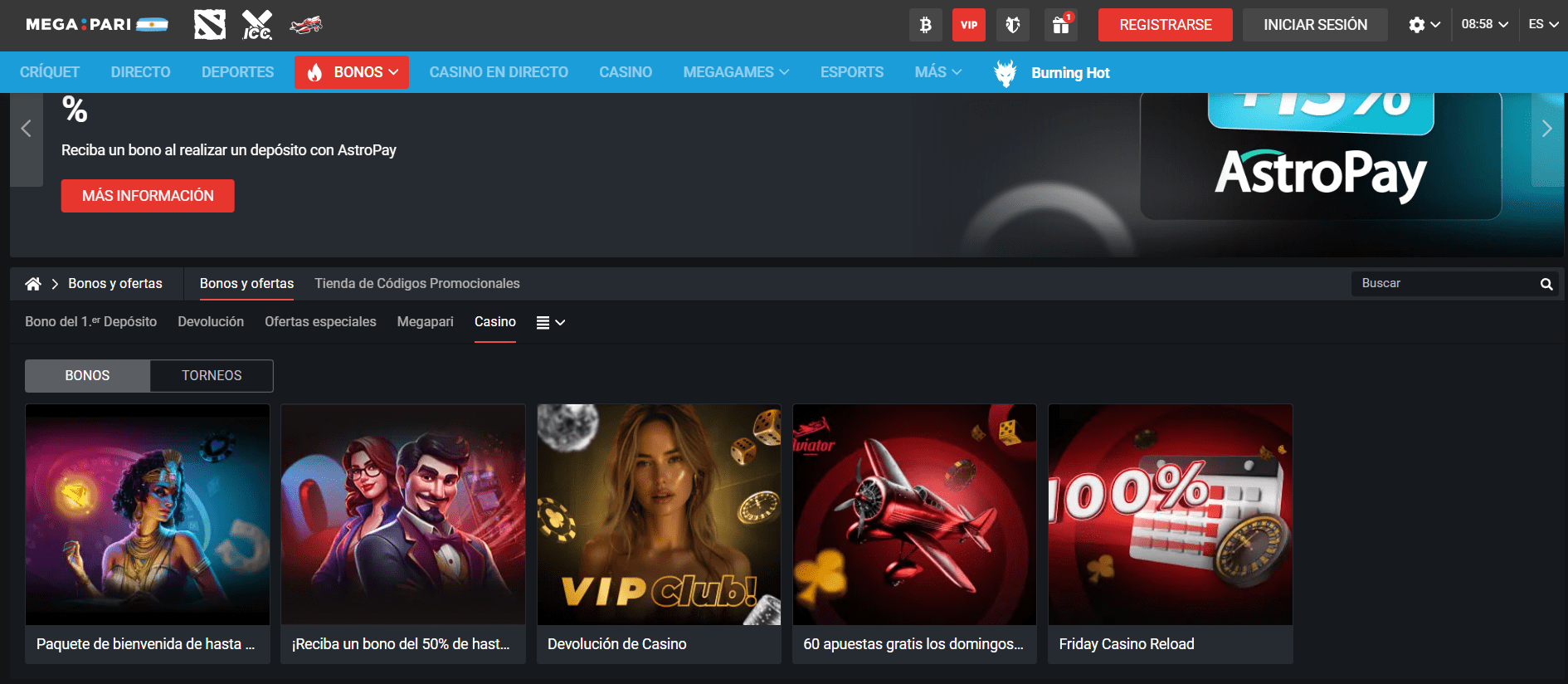Expand the 08:58 time dropdown
Image resolution: width=1568 pixels, height=684 pixels.
[x=1484, y=25]
